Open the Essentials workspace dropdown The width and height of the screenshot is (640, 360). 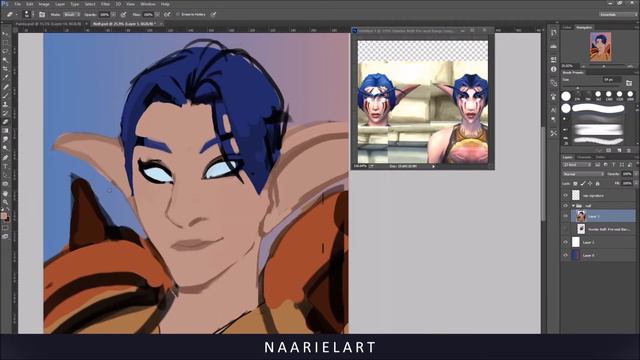click(x=617, y=14)
